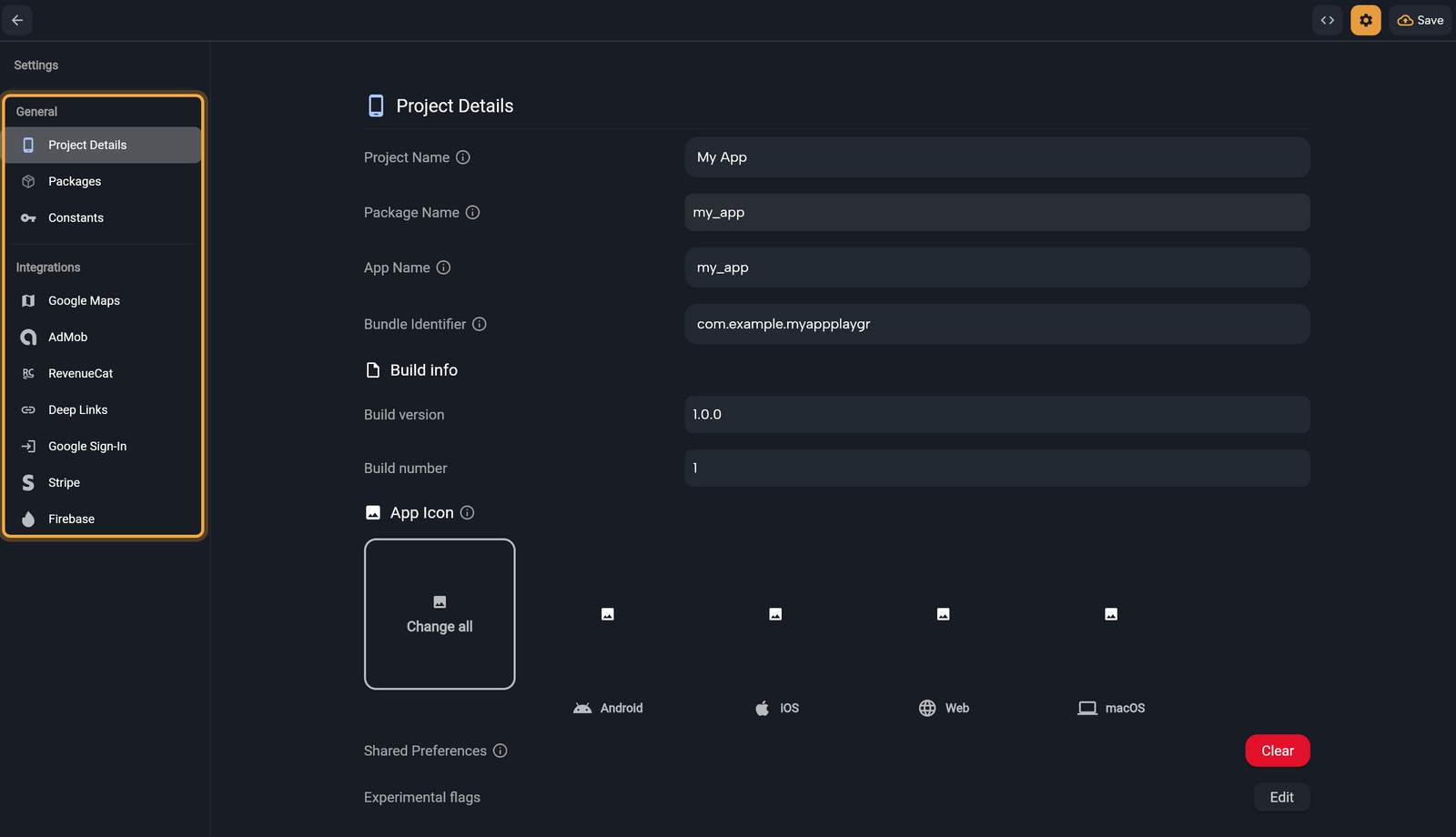Show info for Shared Preferences
1456x837 pixels.
pos(500,751)
